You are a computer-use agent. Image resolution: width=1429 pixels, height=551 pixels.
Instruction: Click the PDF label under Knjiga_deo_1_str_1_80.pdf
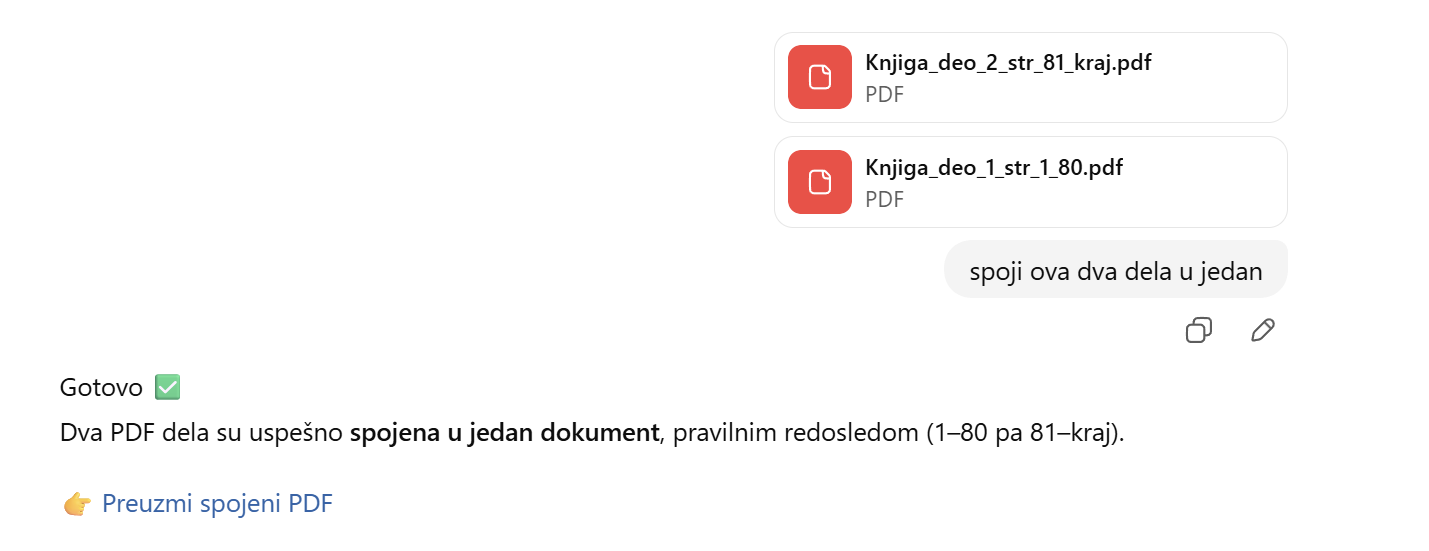(884, 199)
